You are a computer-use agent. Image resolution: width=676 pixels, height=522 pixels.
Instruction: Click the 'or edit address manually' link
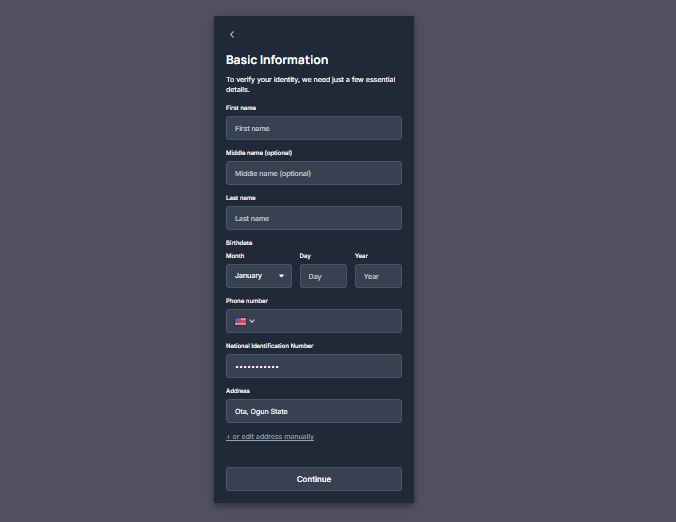click(270, 437)
